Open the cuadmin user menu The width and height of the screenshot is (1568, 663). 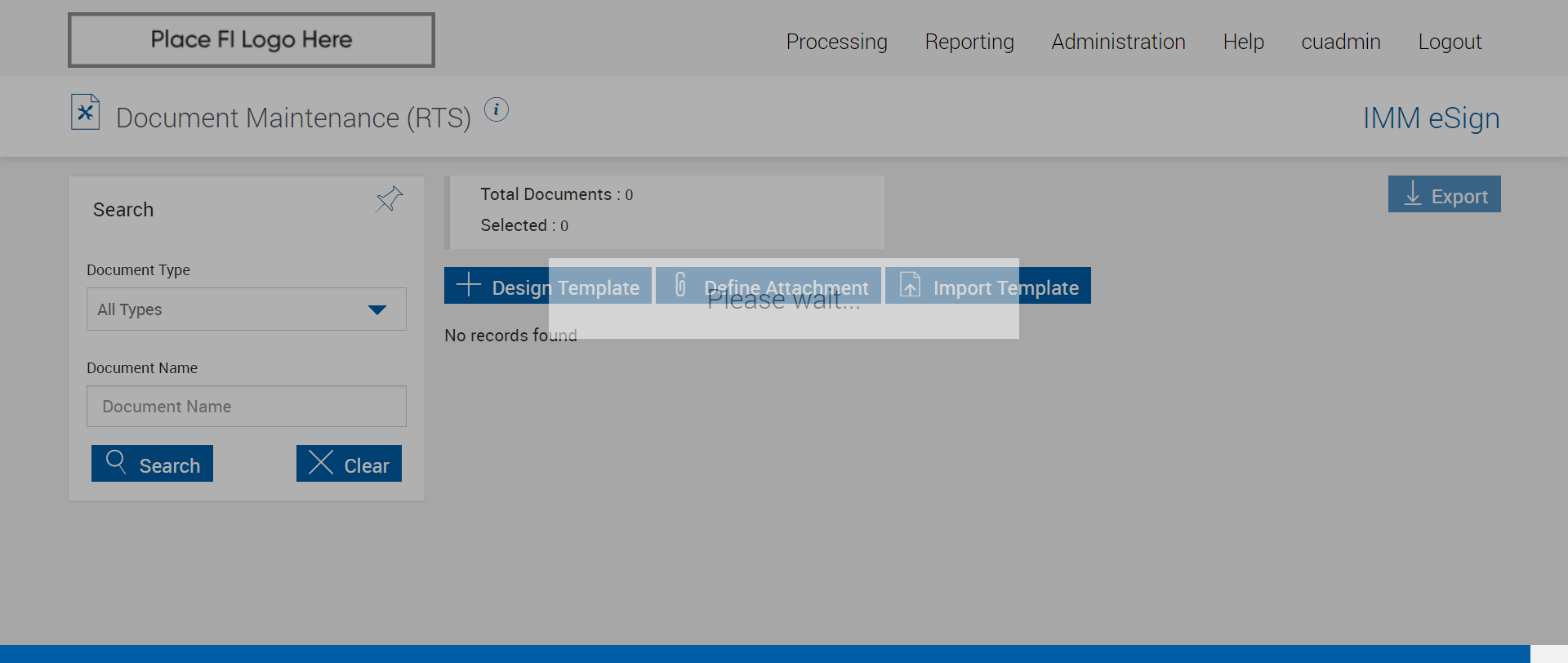(1341, 42)
